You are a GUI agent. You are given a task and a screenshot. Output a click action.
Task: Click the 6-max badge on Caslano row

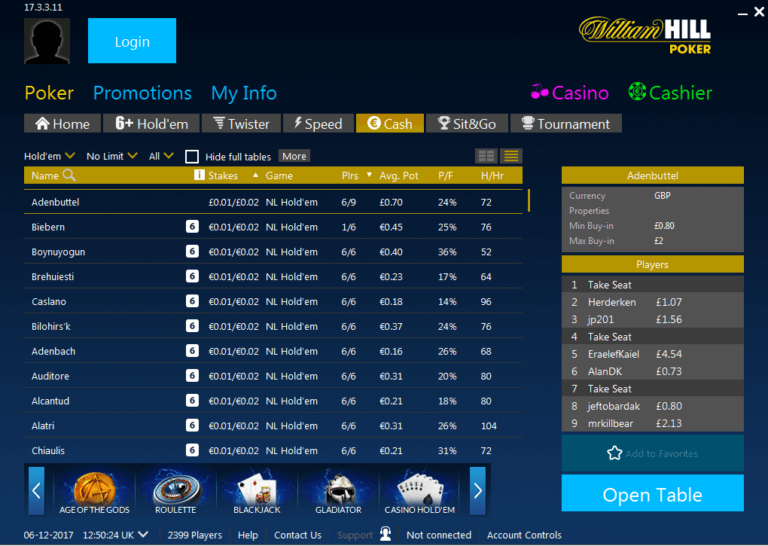point(192,301)
